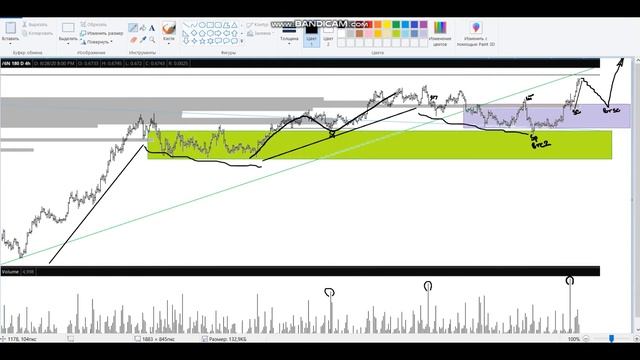Open the Brushes (Кисти) dropdown arrow
This screenshot has height=360, width=640.
click(x=169, y=44)
